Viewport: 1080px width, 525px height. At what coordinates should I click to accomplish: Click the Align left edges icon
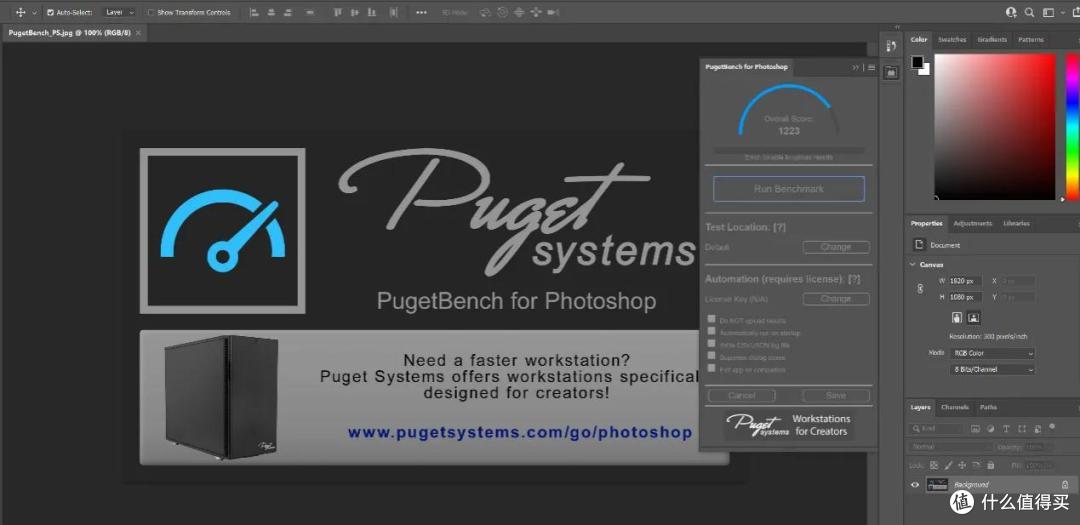pyautogui.click(x=254, y=12)
